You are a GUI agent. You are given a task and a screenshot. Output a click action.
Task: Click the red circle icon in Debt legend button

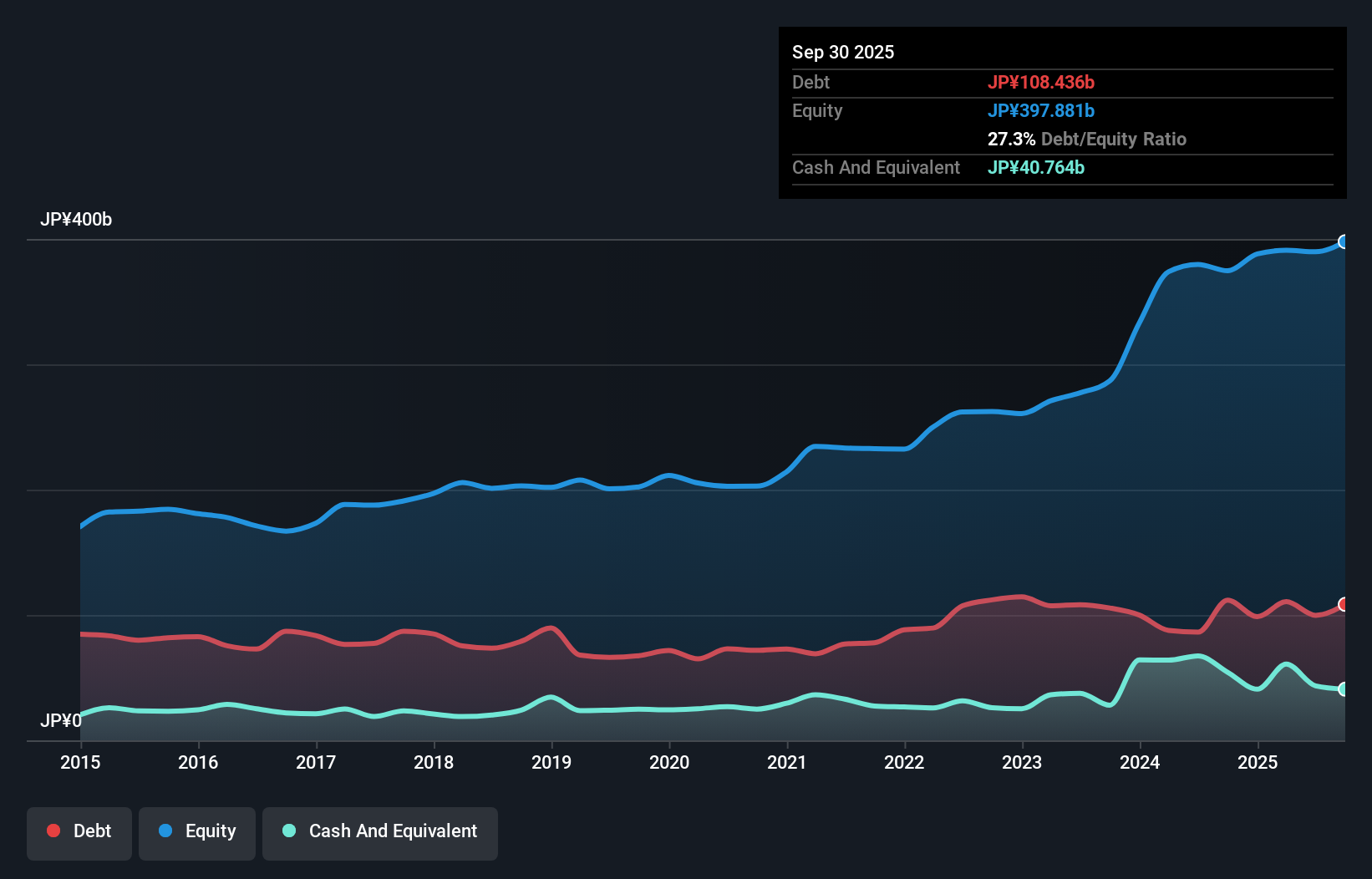point(53,831)
